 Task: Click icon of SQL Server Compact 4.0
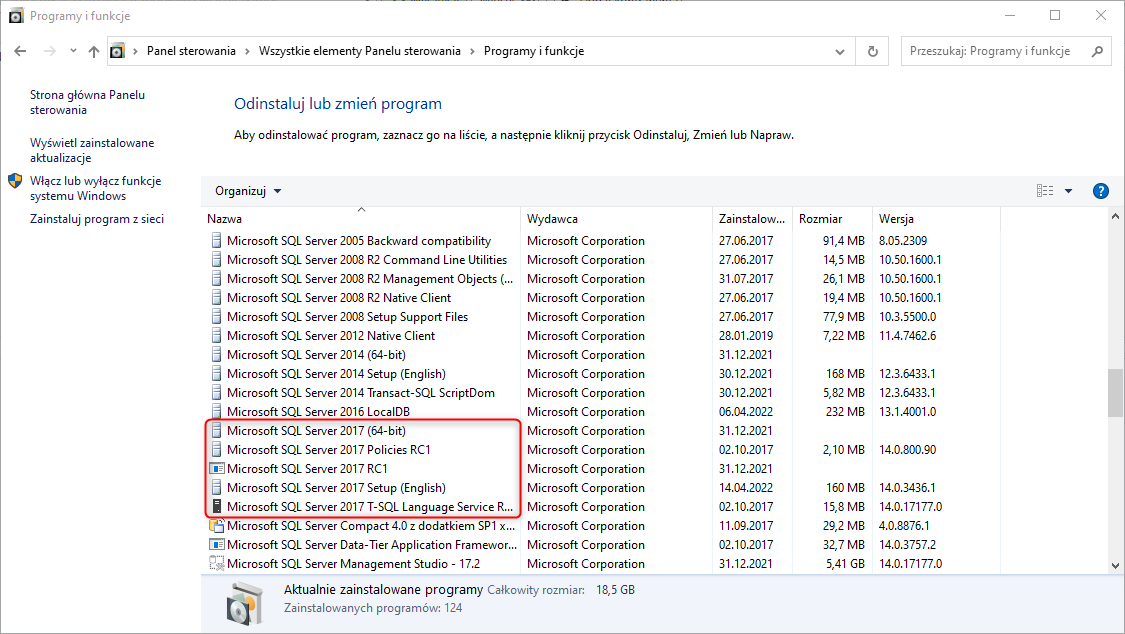click(217, 526)
